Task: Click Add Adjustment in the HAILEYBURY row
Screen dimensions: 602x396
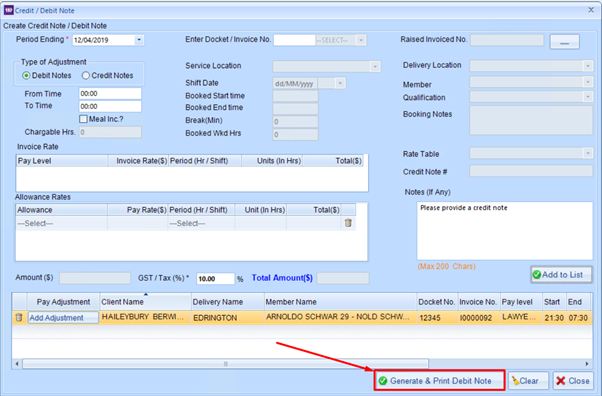Action: (63, 318)
